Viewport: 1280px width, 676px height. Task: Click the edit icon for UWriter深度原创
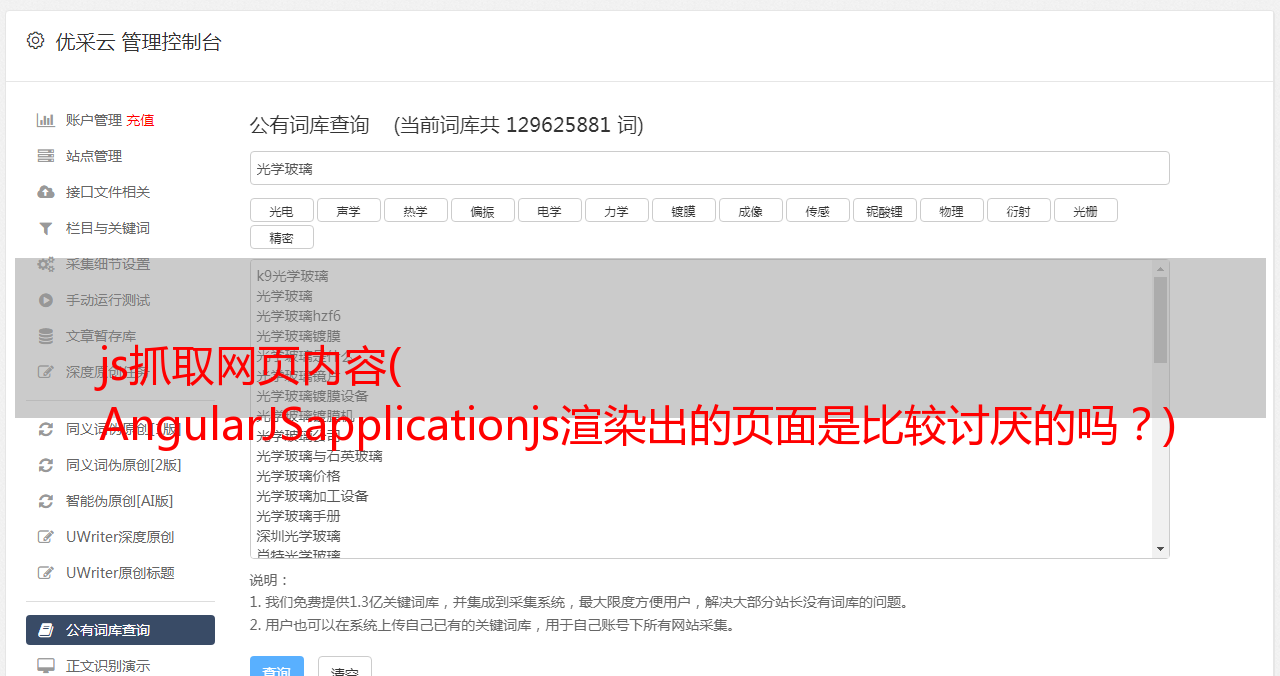(46, 537)
